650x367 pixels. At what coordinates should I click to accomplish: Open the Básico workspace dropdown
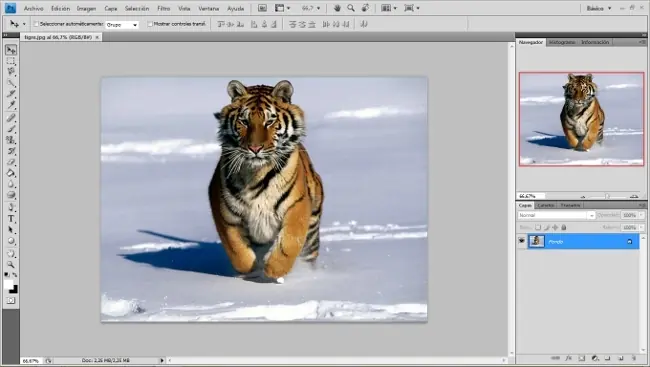pos(599,8)
